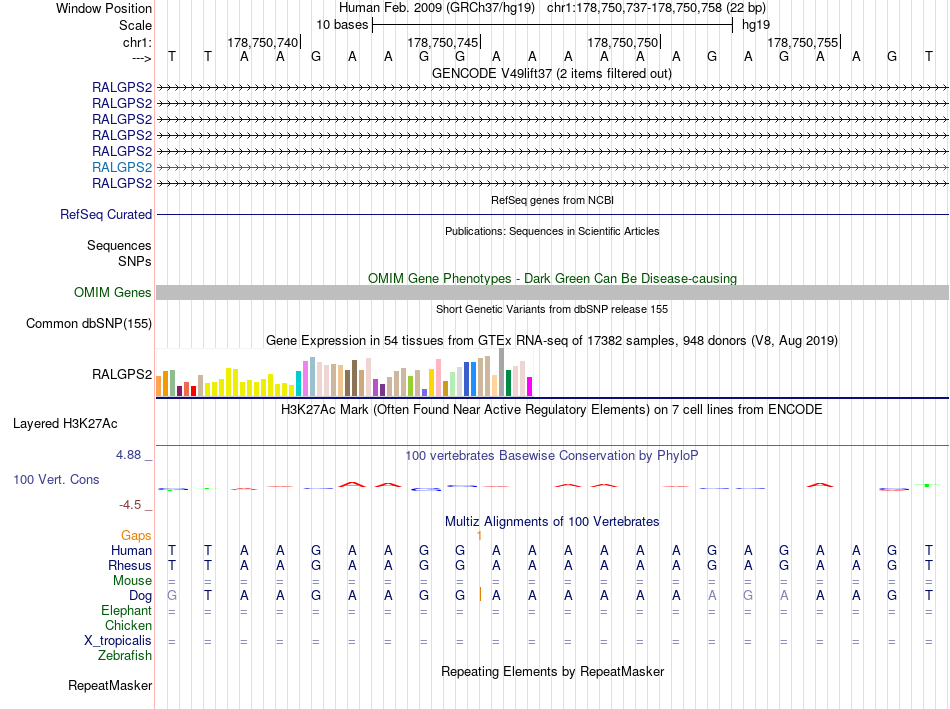Open the RepeatMasker track label
Screen dimensions: 950x709
coord(110,686)
